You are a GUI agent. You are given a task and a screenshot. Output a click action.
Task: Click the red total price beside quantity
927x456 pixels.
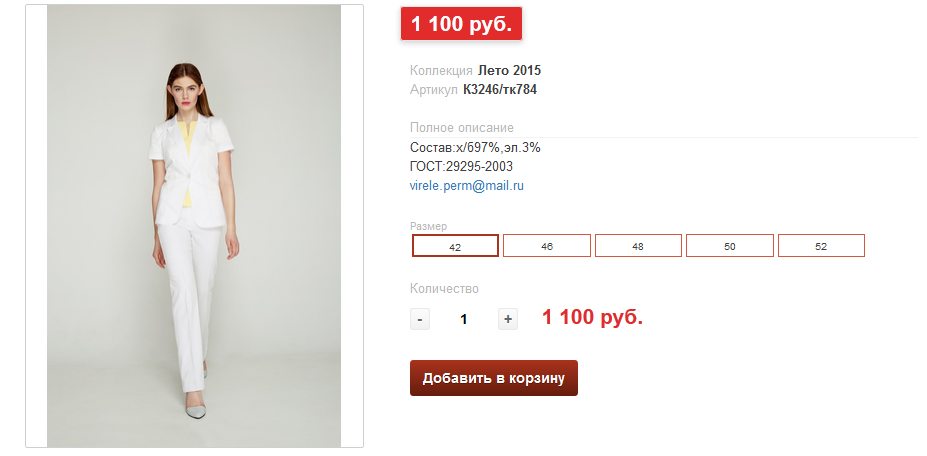point(592,318)
